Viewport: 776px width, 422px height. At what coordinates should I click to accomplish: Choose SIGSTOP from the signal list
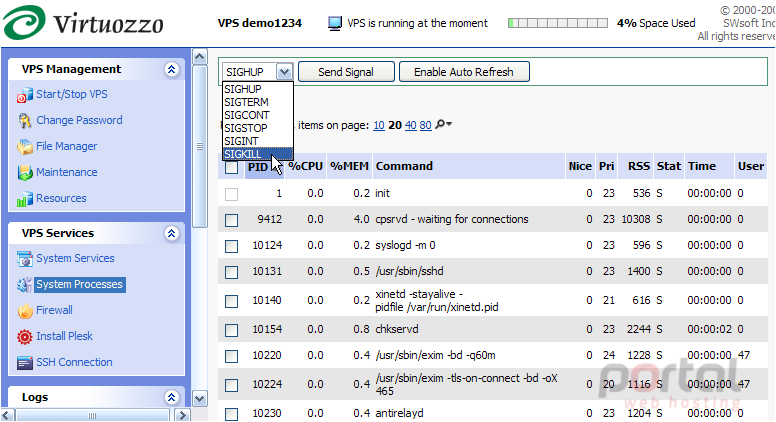(258, 128)
